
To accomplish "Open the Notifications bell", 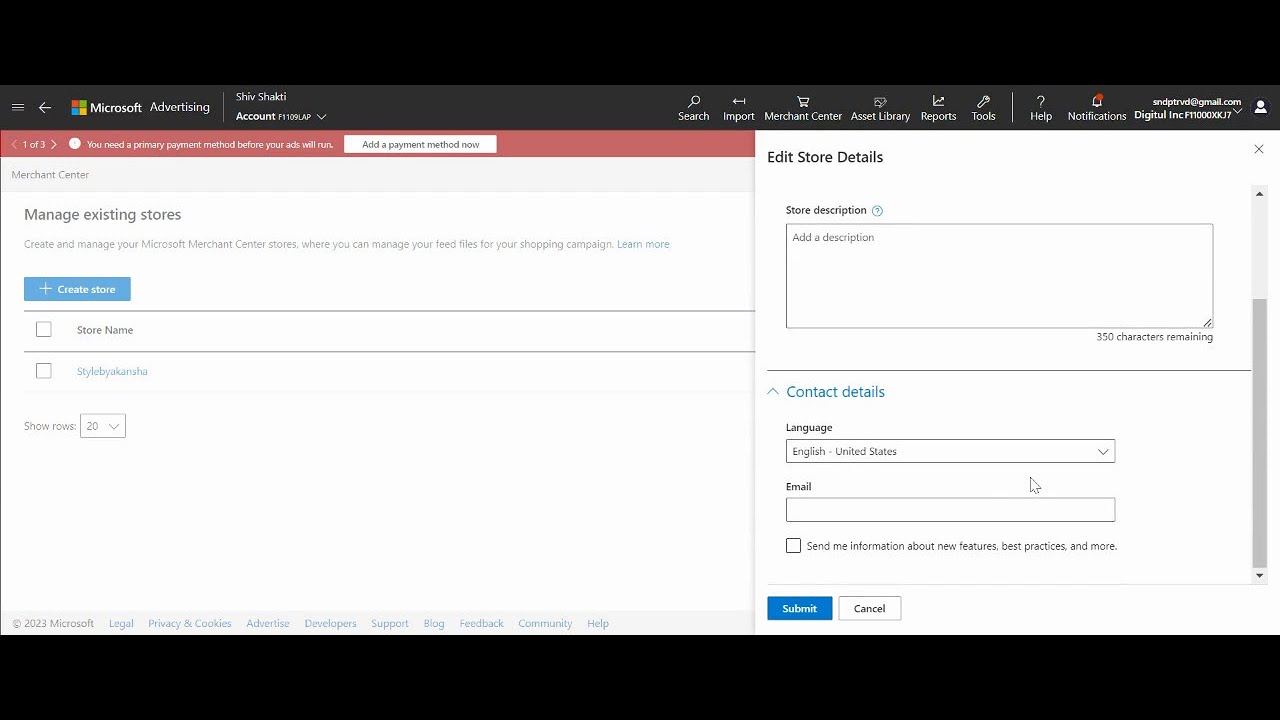I will tap(1097, 108).
